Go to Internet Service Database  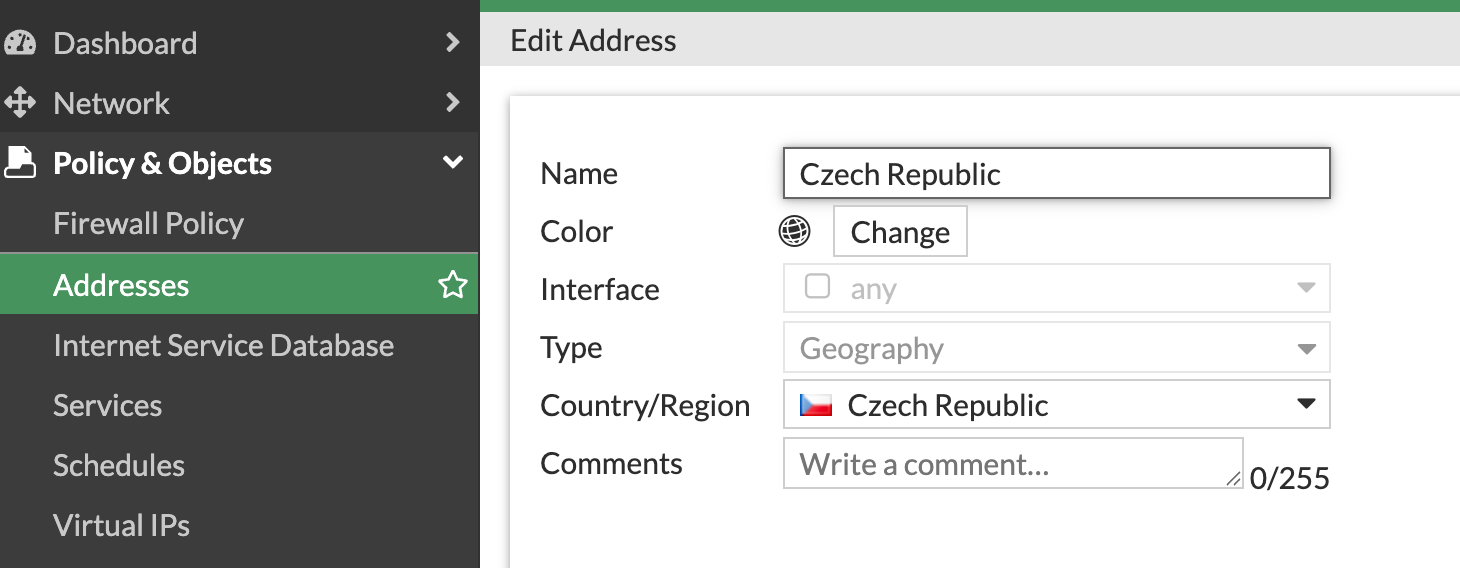pos(223,346)
